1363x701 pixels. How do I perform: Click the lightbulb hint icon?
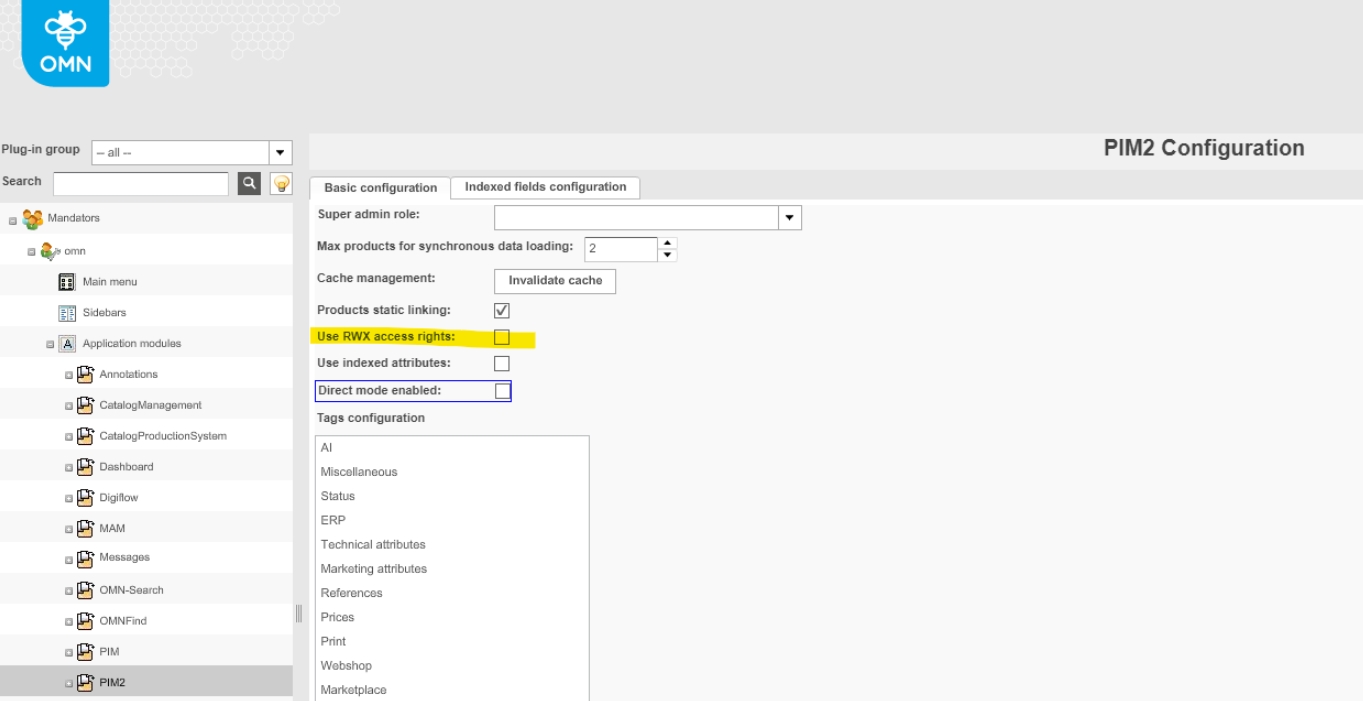coord(281,183)
